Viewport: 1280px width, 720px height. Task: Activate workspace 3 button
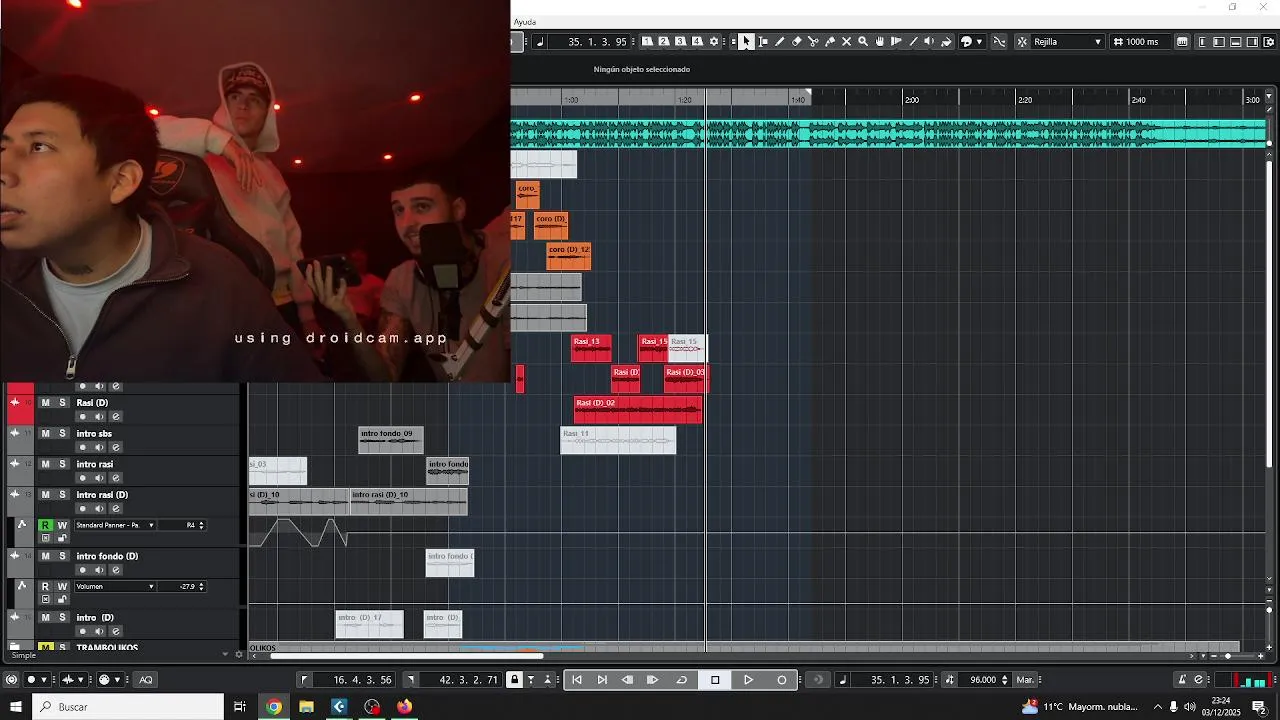(680, 41)
